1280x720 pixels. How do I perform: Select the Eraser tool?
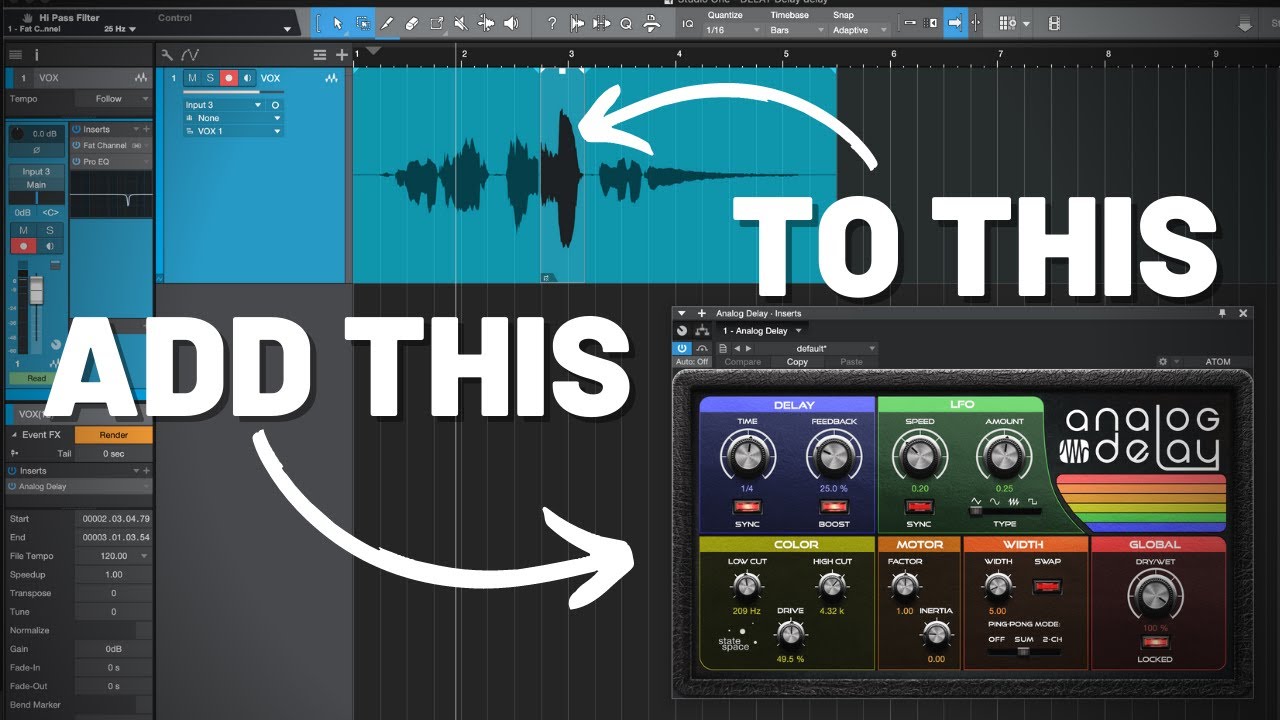tap(411, 23)
